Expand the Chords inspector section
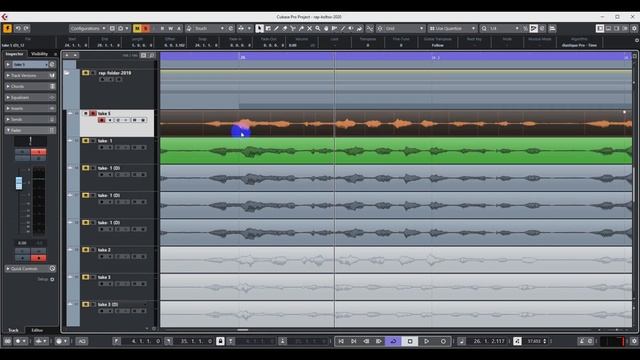Image resolution: width=640 pixels, height=360 pixels. (x=30, y=87)
